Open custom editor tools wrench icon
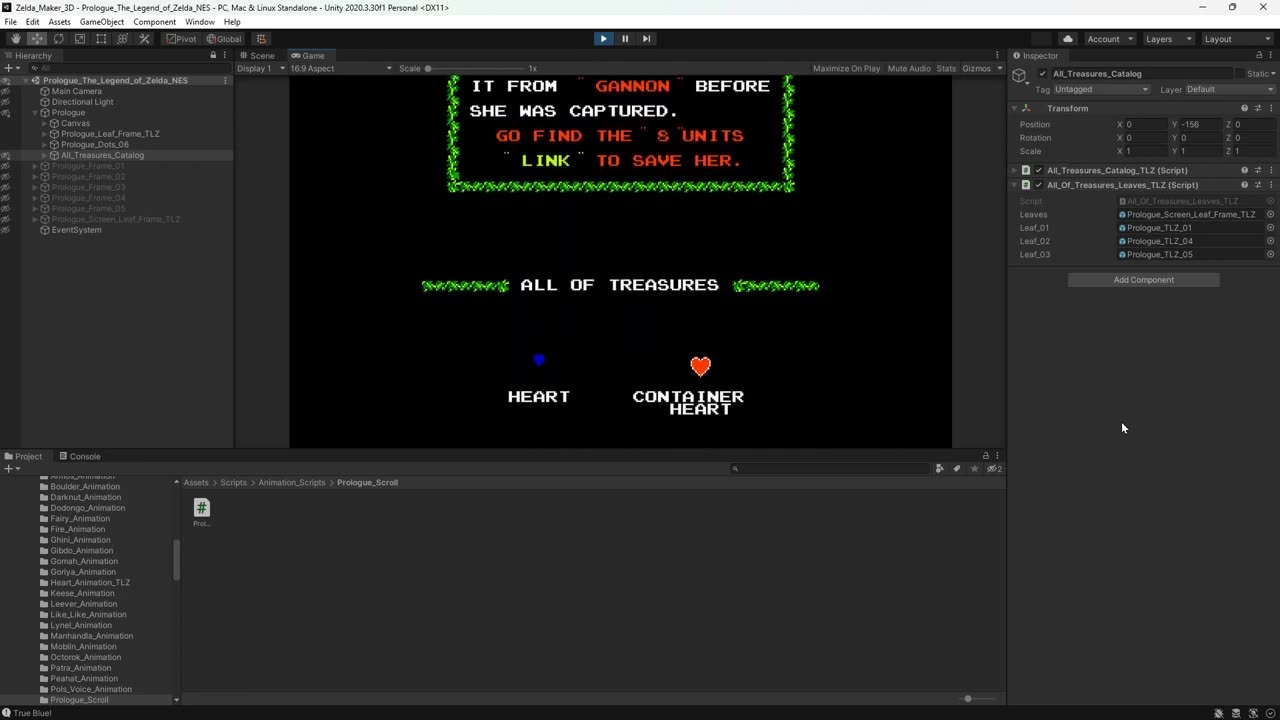This screenshot has height=720, width=1280. coord(144,39)
